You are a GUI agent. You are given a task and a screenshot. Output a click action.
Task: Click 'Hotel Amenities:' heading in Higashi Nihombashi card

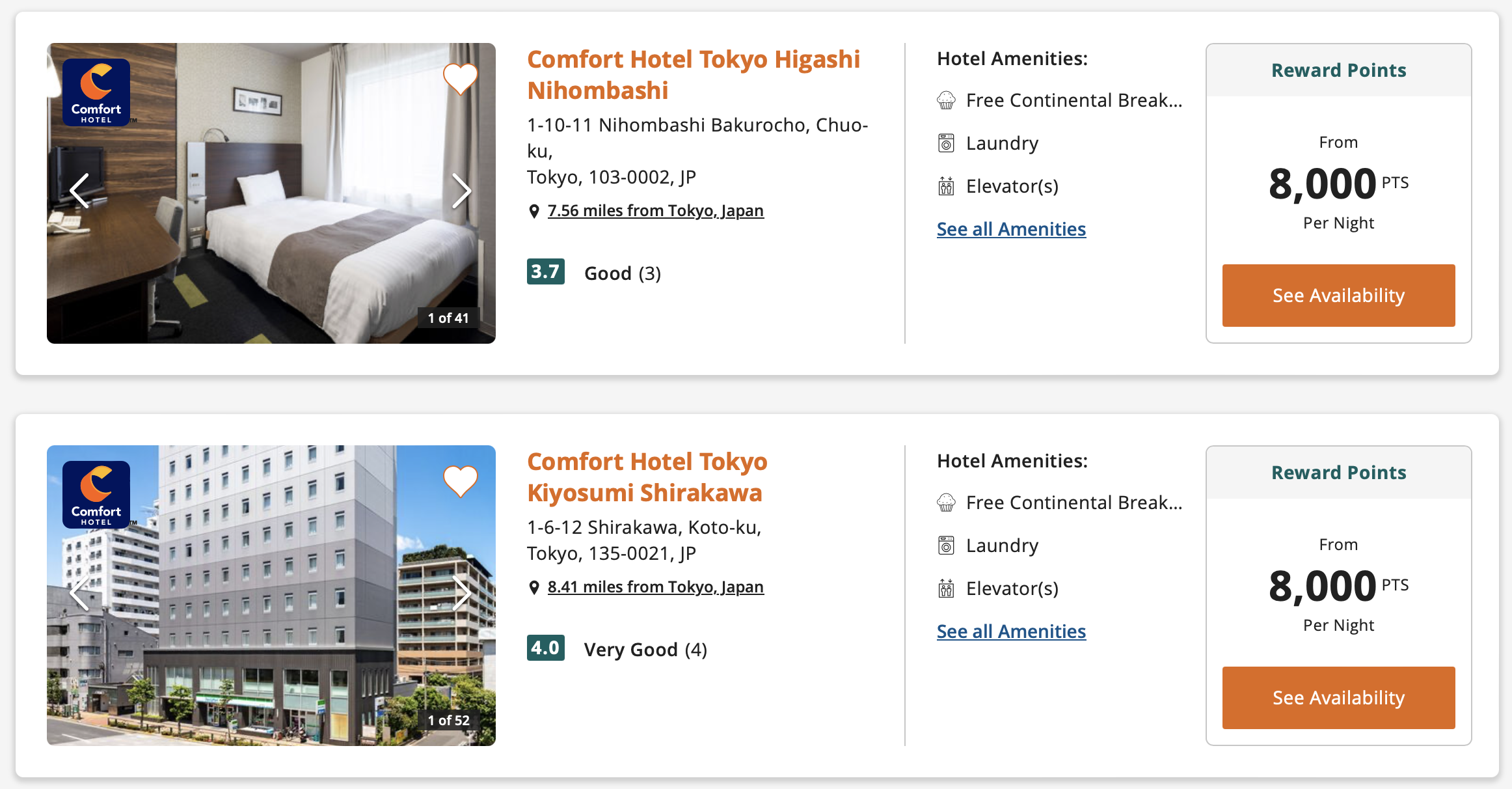[1012, 59]
